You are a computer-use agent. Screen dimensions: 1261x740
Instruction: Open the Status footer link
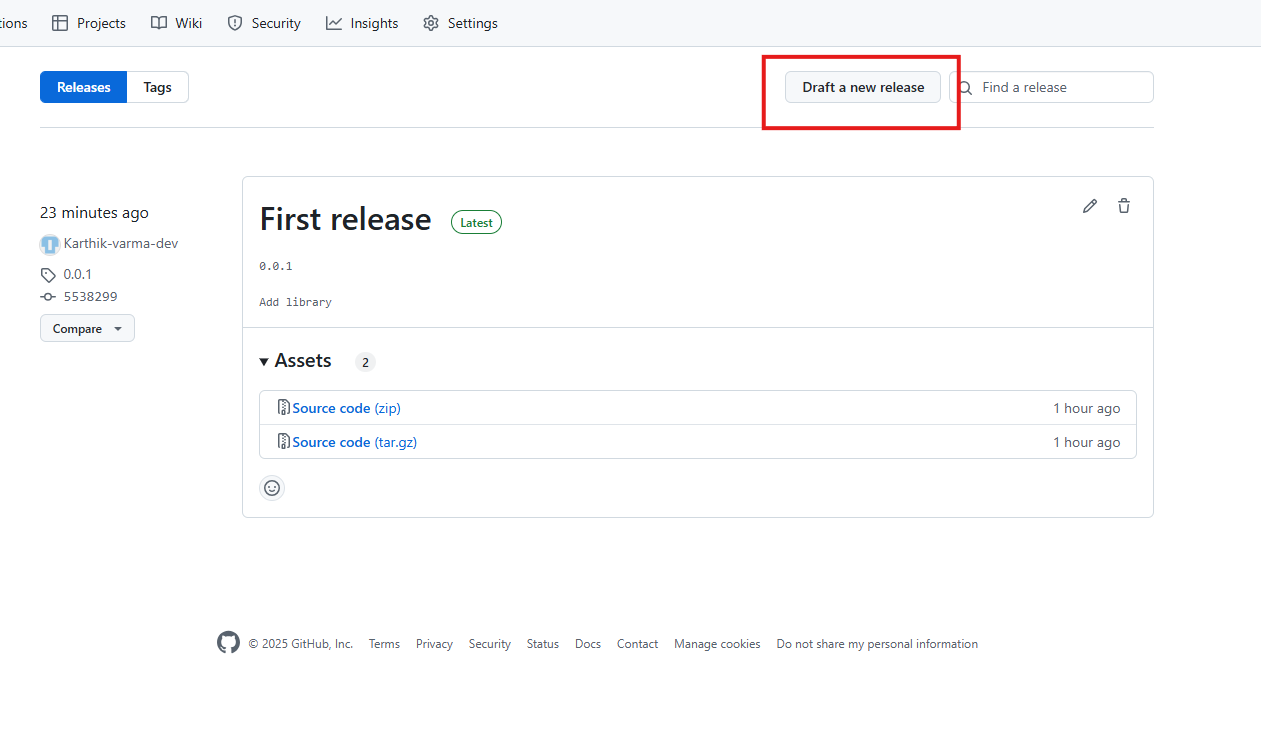(543, 644)
